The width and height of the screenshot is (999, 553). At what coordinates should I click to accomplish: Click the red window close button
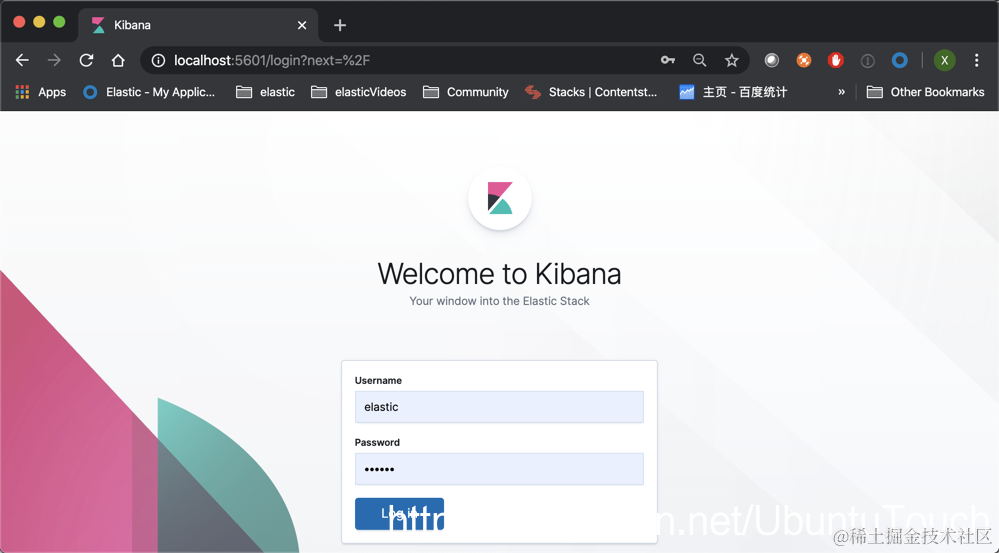click(x=19, y=22)
